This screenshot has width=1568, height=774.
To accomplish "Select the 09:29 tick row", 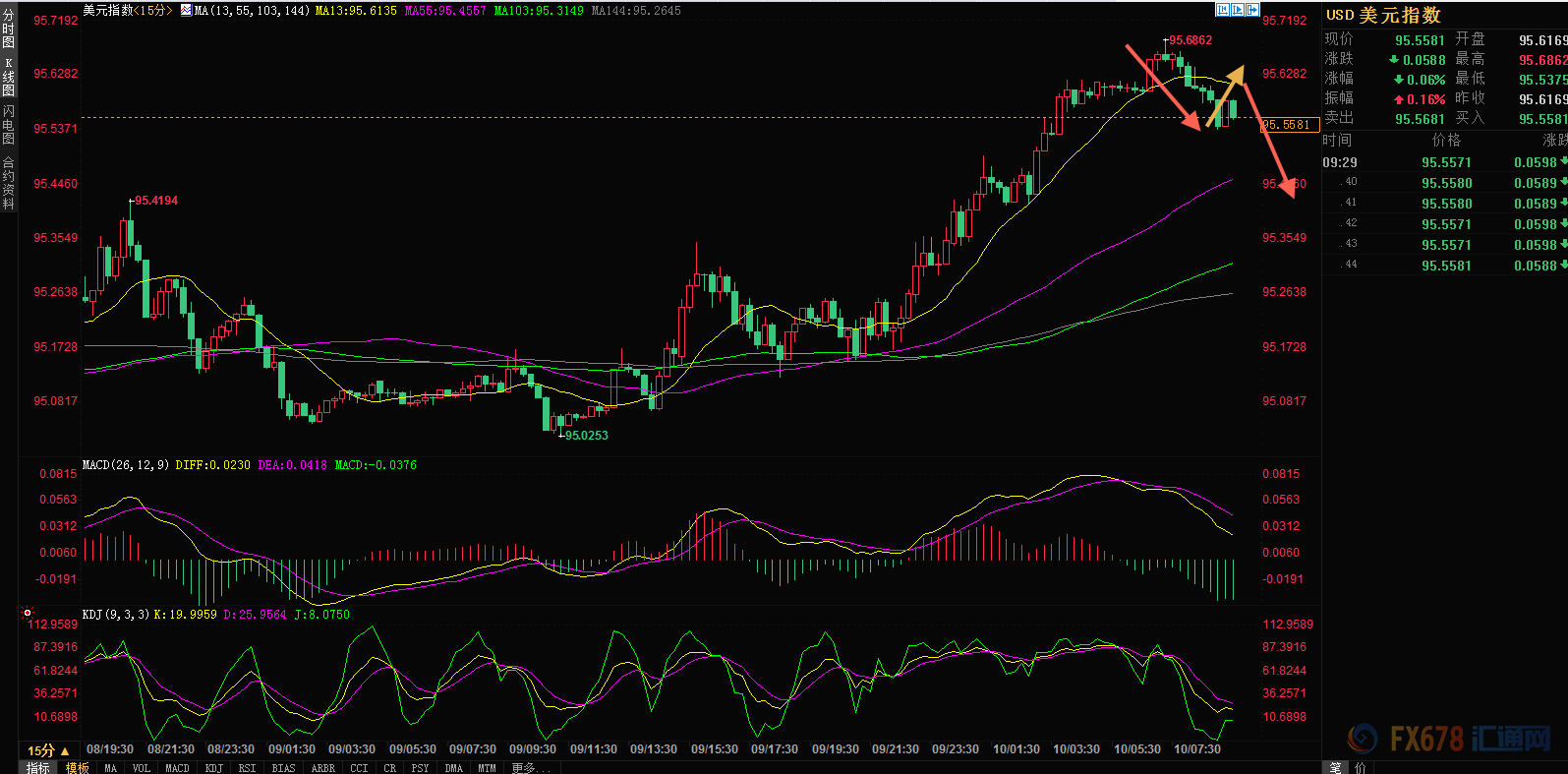I will (1444, 162).
